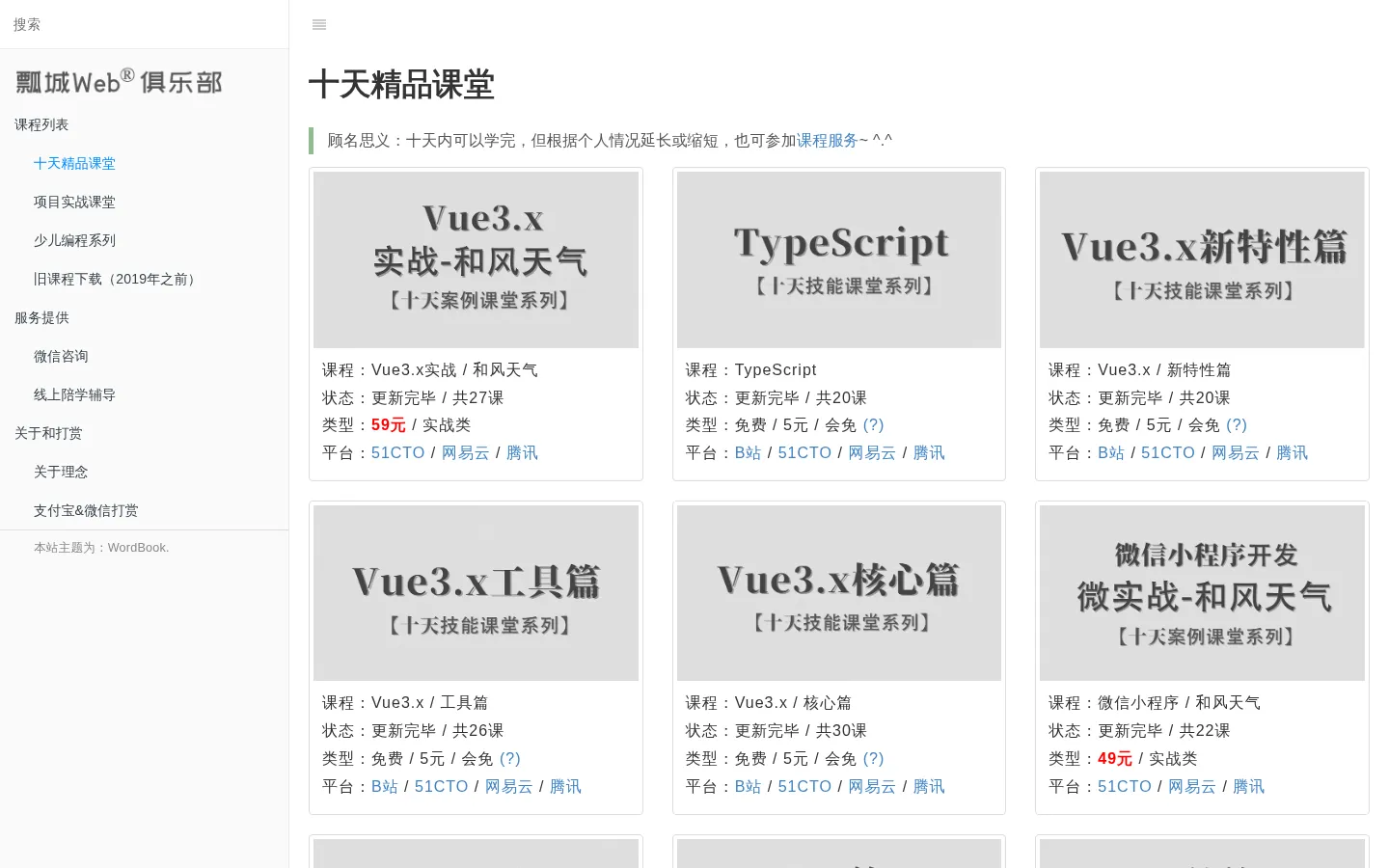This screenshot has height=868, width=1389.
Task: Open the 腾讯 link for 微信小程序 和风天气
Action: pyautogui.click(x=1248, y=787)
